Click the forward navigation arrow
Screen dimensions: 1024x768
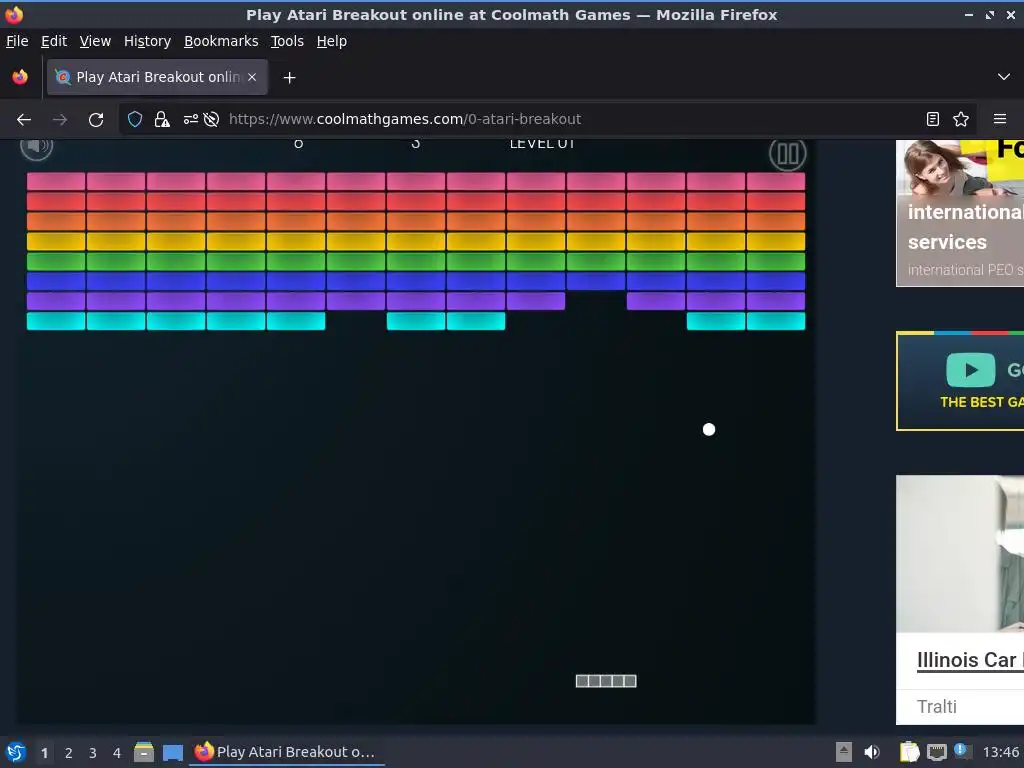click(60, 120)
